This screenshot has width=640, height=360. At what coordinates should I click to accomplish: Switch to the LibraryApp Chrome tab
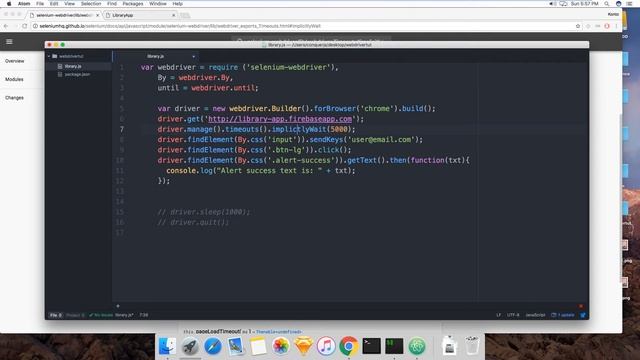(x=139, y=15)
